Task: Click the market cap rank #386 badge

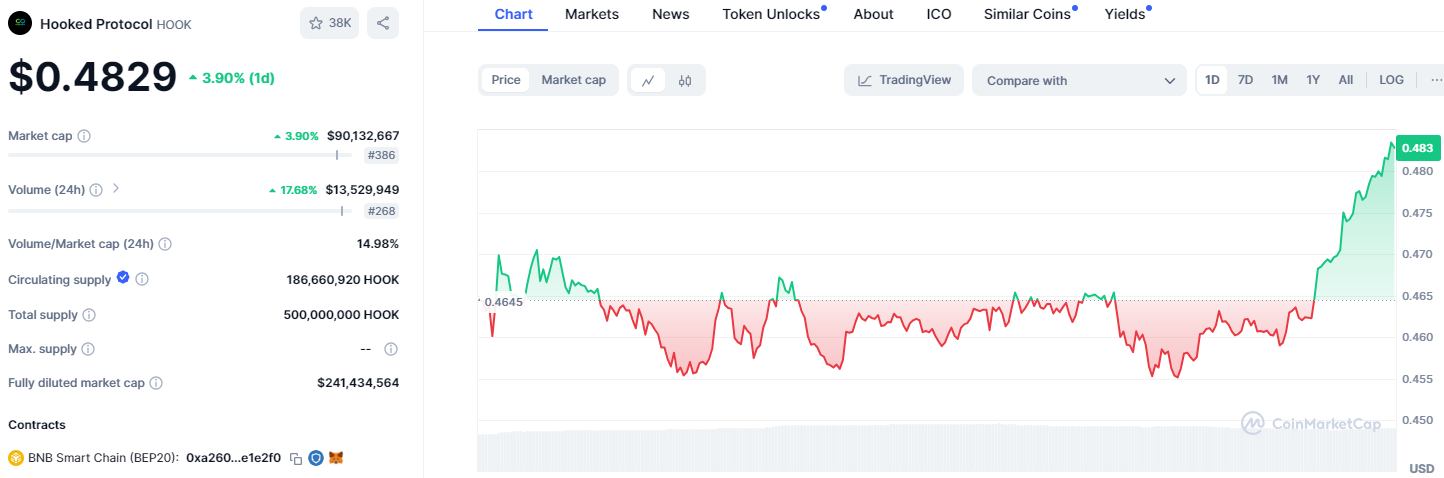Action: pyautogui.click(x=381, y=156)
